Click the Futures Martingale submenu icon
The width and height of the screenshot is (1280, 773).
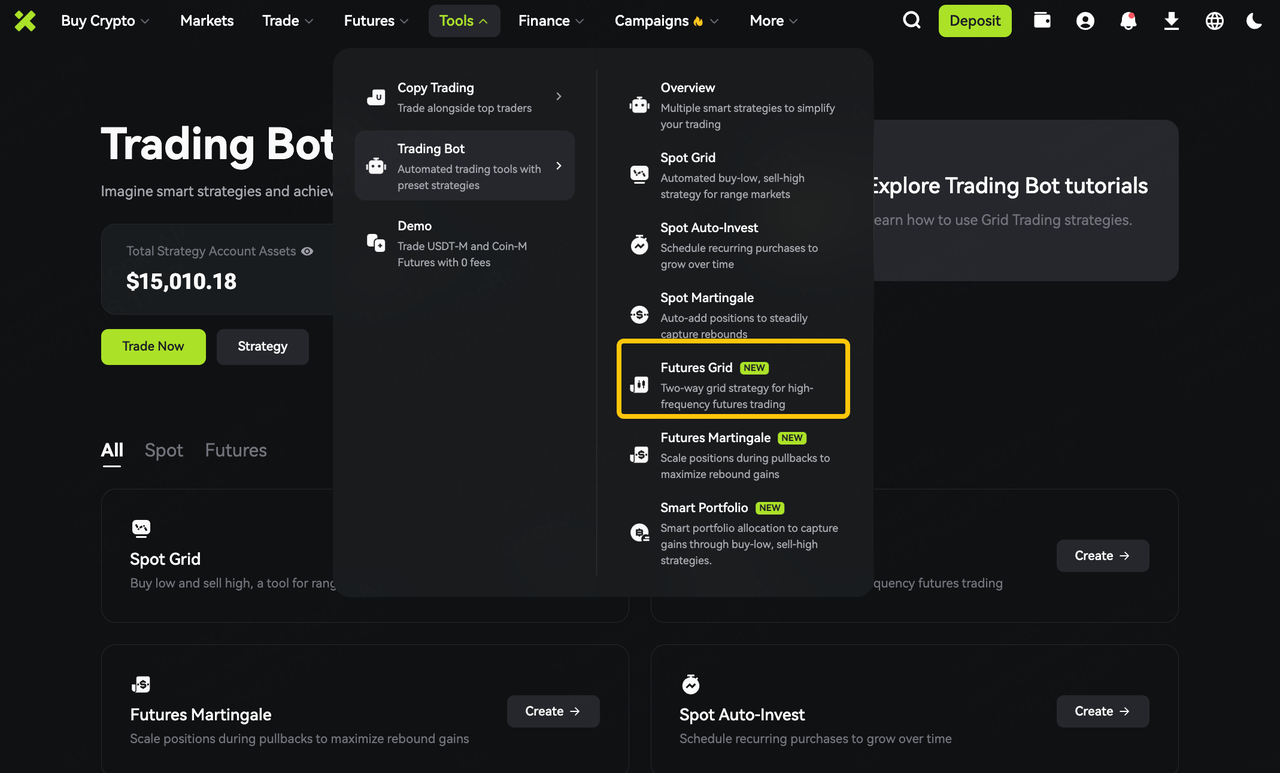639,455
